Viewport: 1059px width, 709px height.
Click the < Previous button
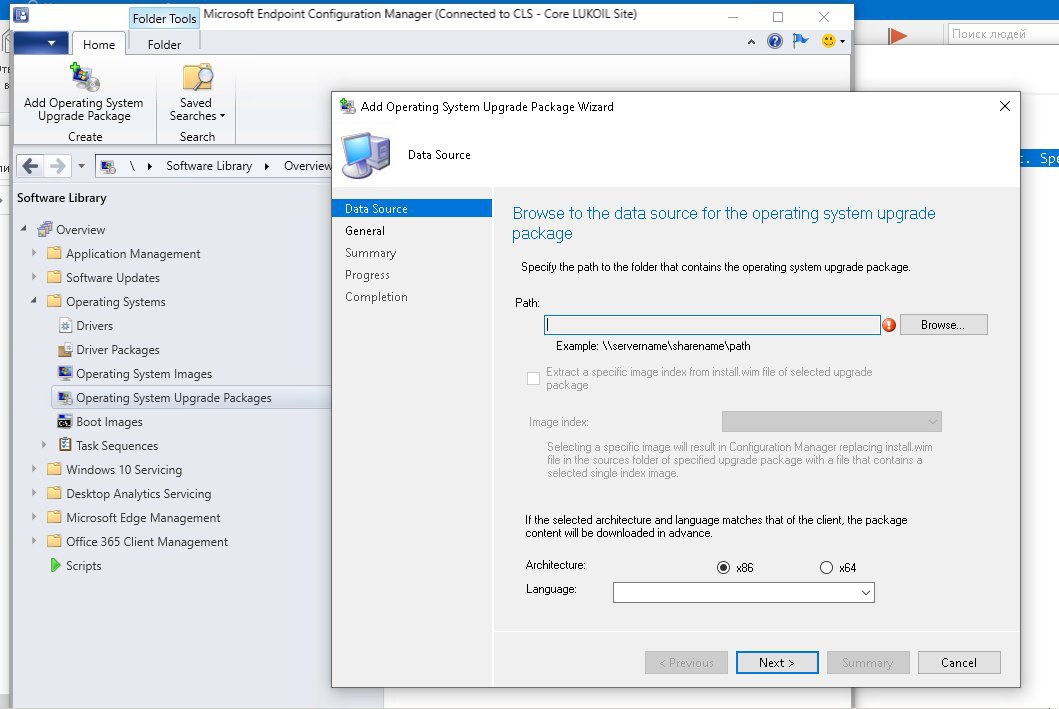[x=686, y=663]
